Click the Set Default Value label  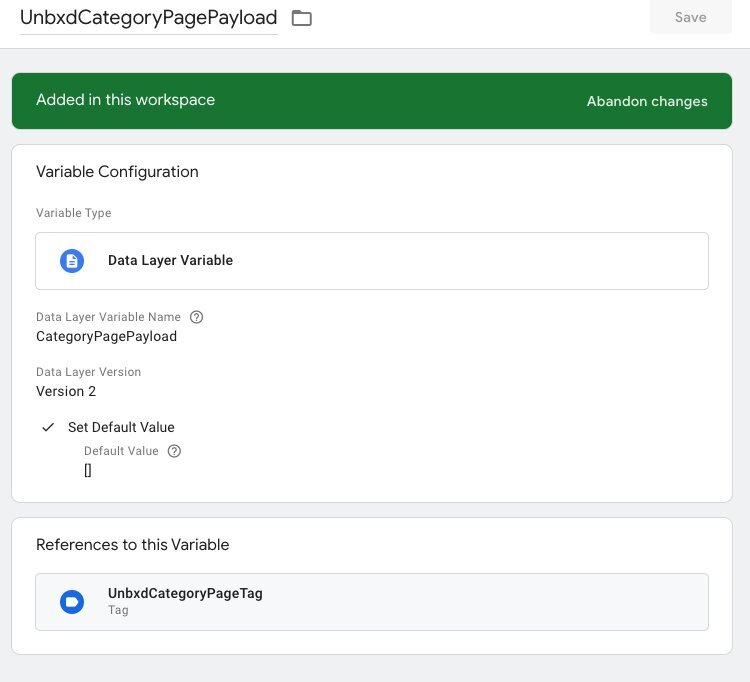click(121, 427)
